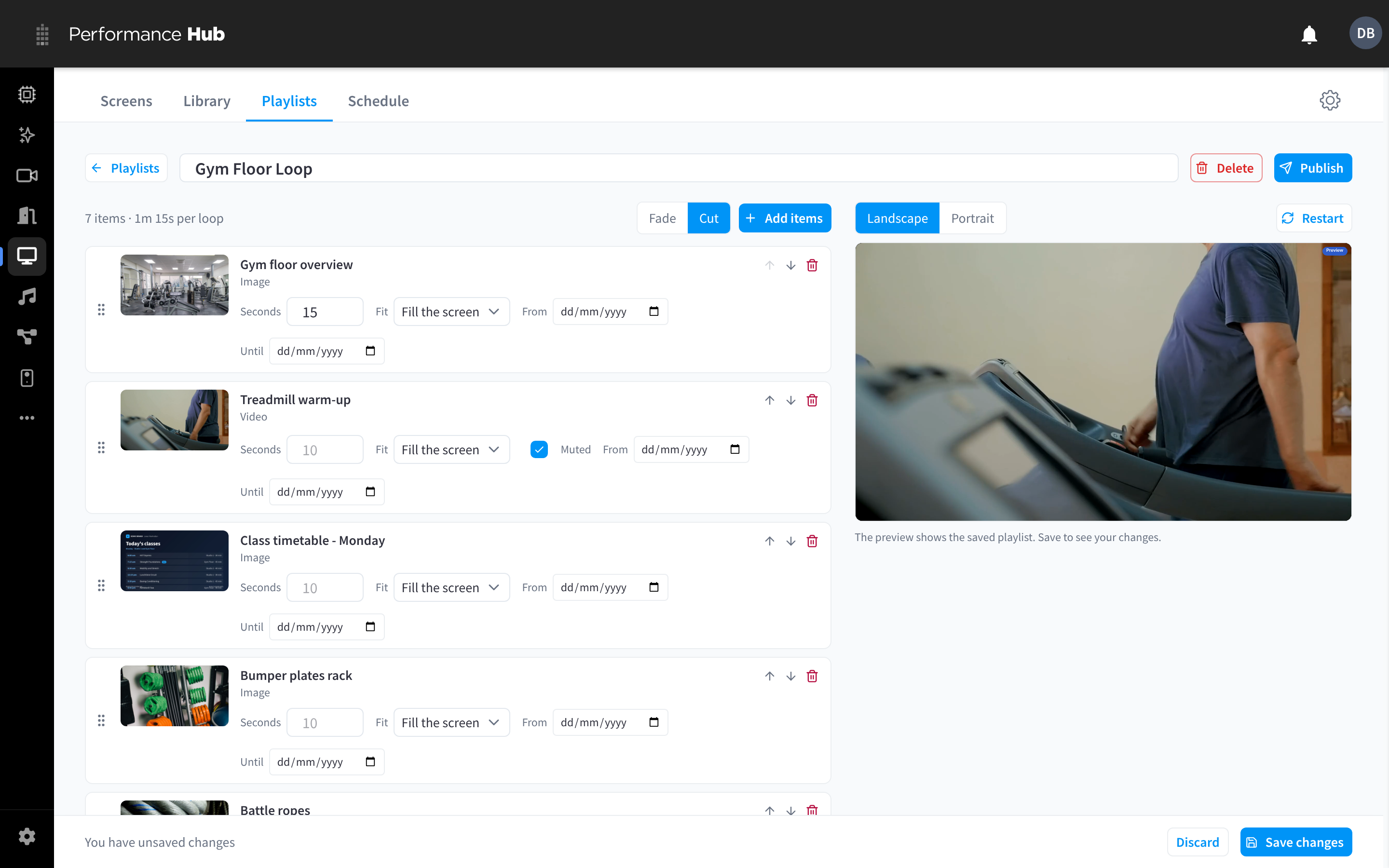The image size is (1389, 868).
Task: Select the Fade transition
Action: (662, 218)
